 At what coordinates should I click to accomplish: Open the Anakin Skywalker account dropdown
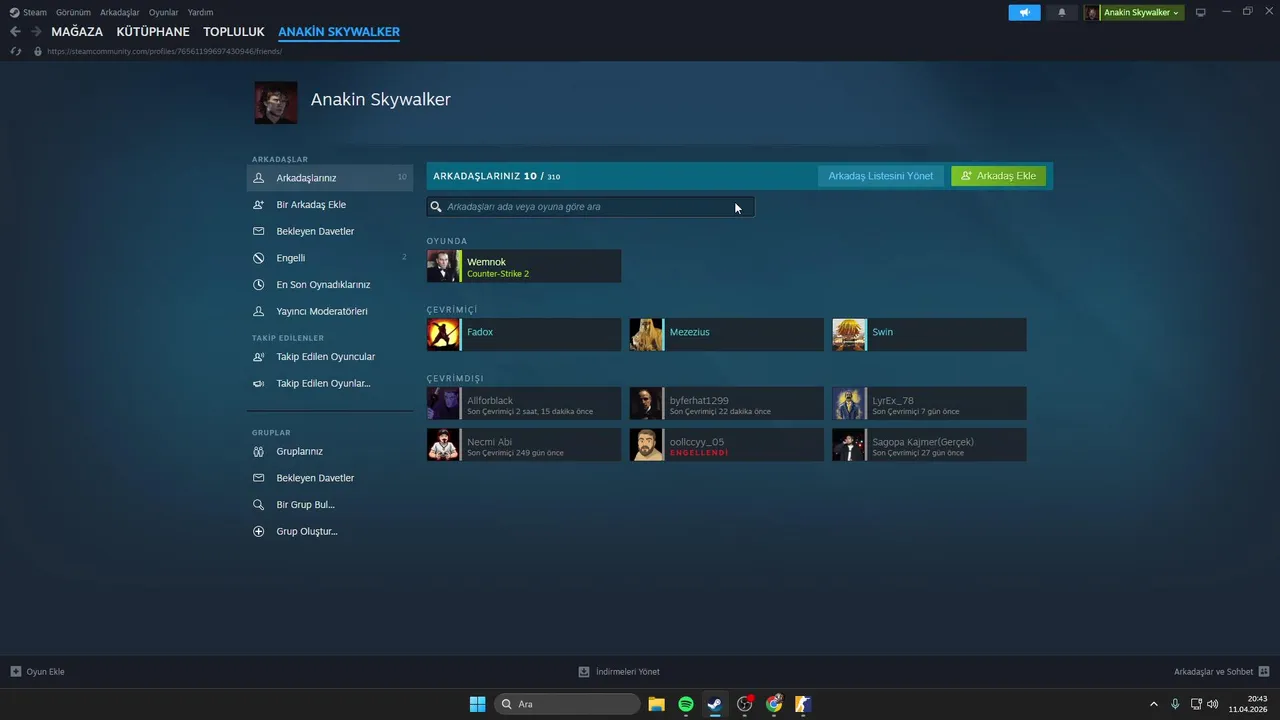point(1133,12)
